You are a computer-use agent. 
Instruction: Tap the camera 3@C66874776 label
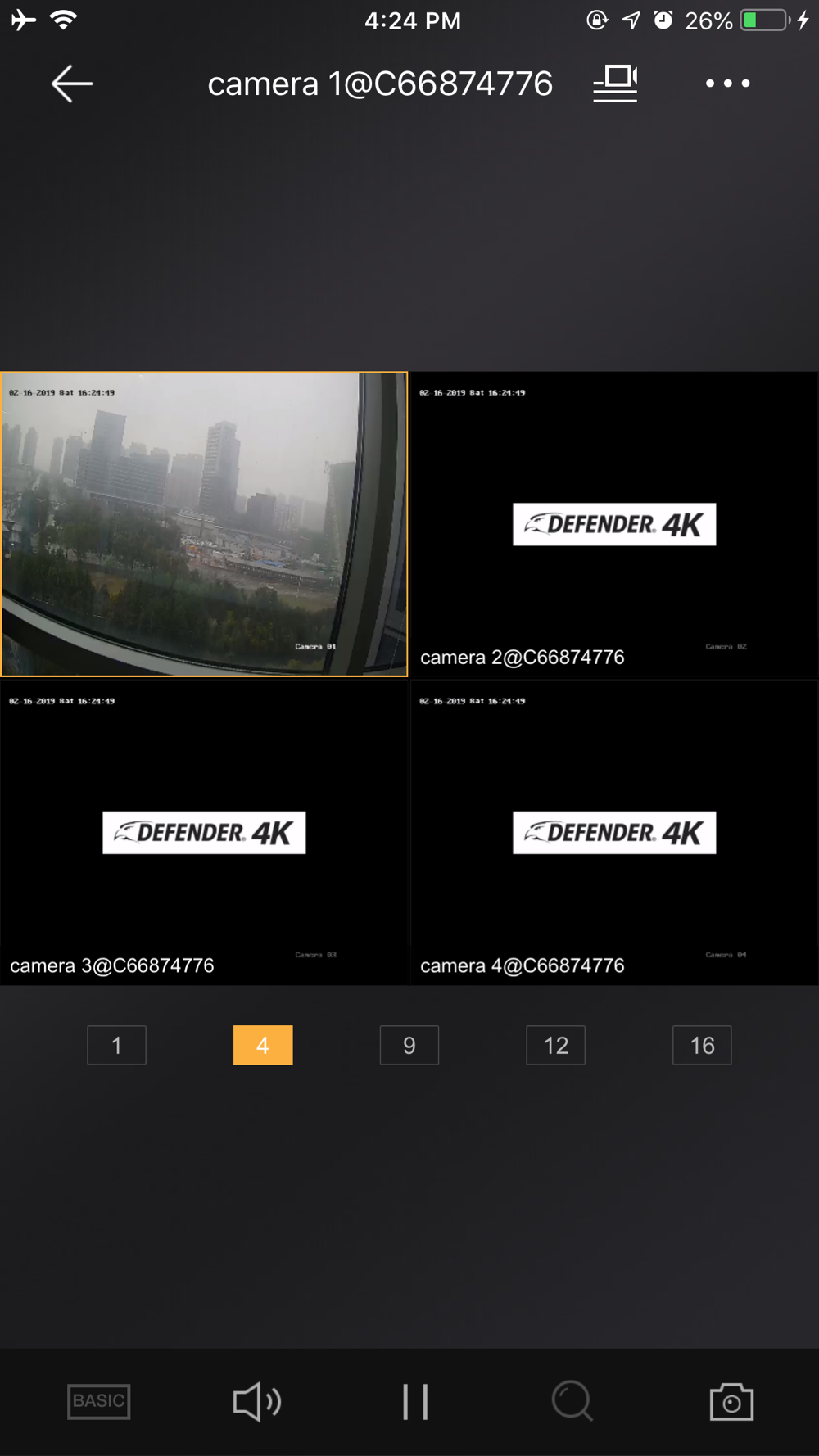click(x=112, y=965)
